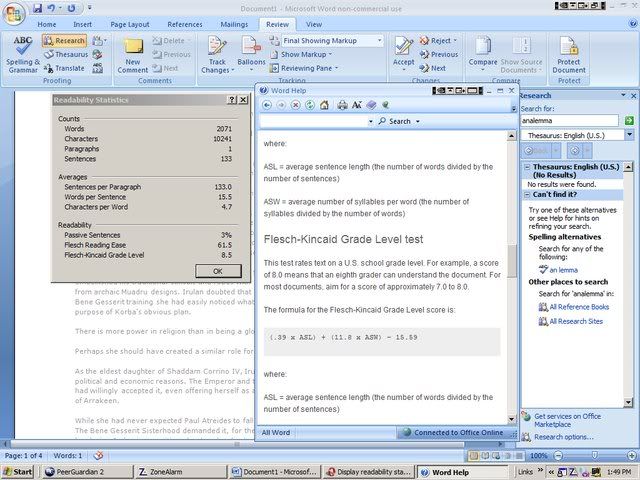The height and width of the screenshot is (480, 640).
Task: Click the Windows Start button
Action: pyautogui.click(x=17, y=472)
